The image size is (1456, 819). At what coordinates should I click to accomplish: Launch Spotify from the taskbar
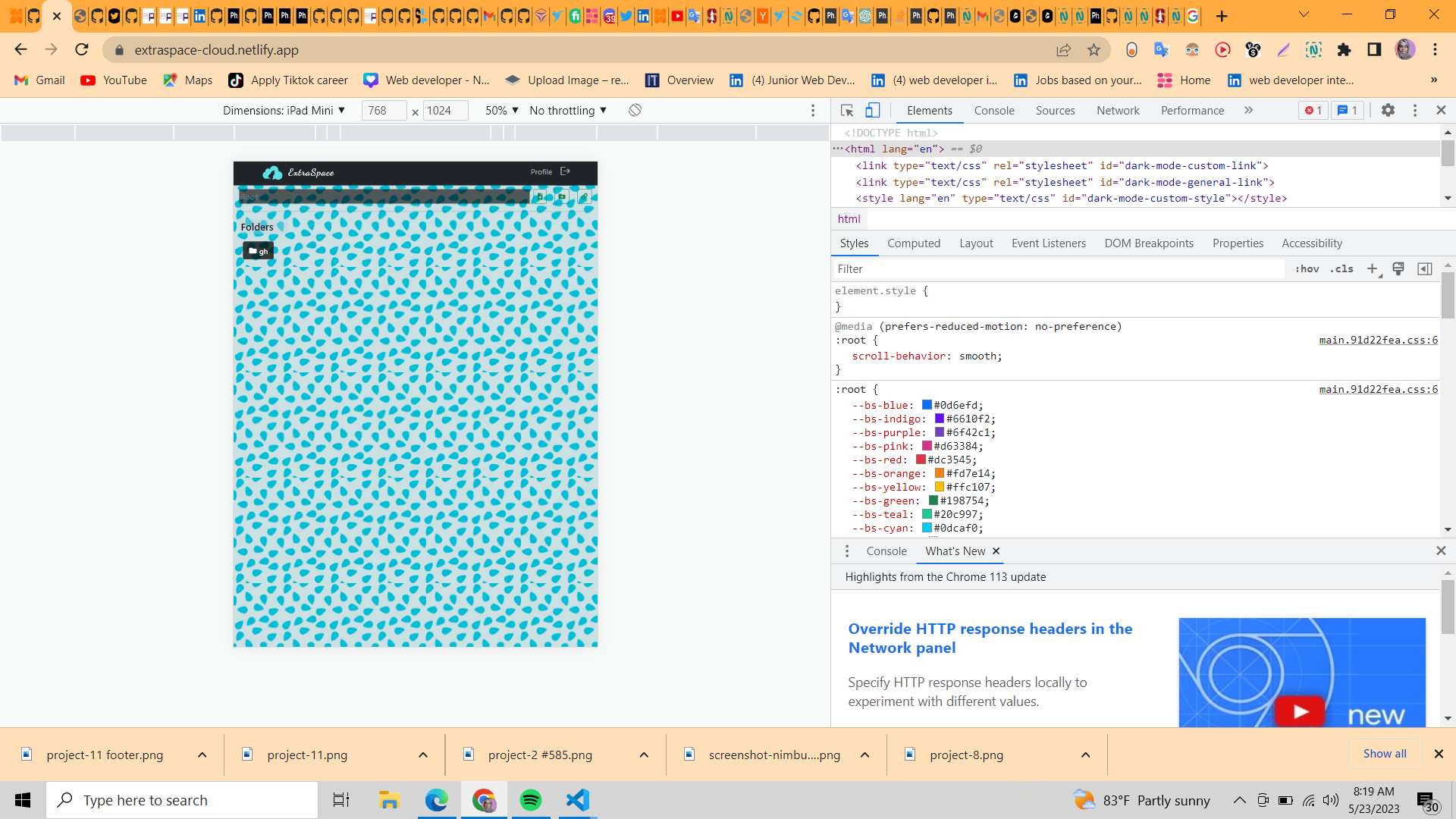pos(531,800)
